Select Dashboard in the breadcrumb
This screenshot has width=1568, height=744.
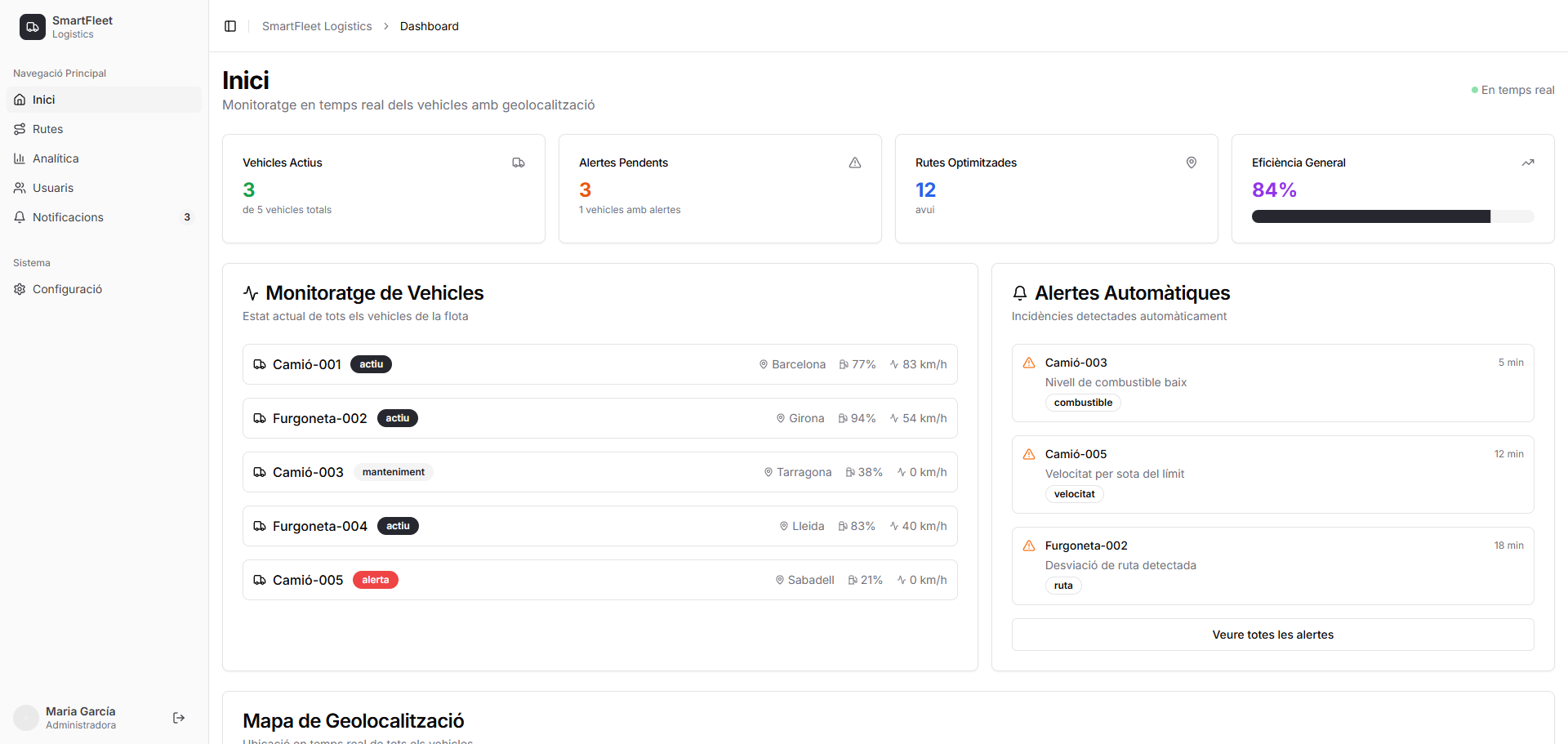coord(429,25)
